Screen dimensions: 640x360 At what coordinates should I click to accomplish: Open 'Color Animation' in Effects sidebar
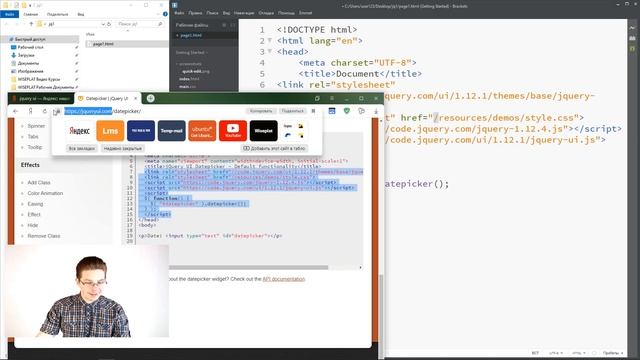coord(45,193)
